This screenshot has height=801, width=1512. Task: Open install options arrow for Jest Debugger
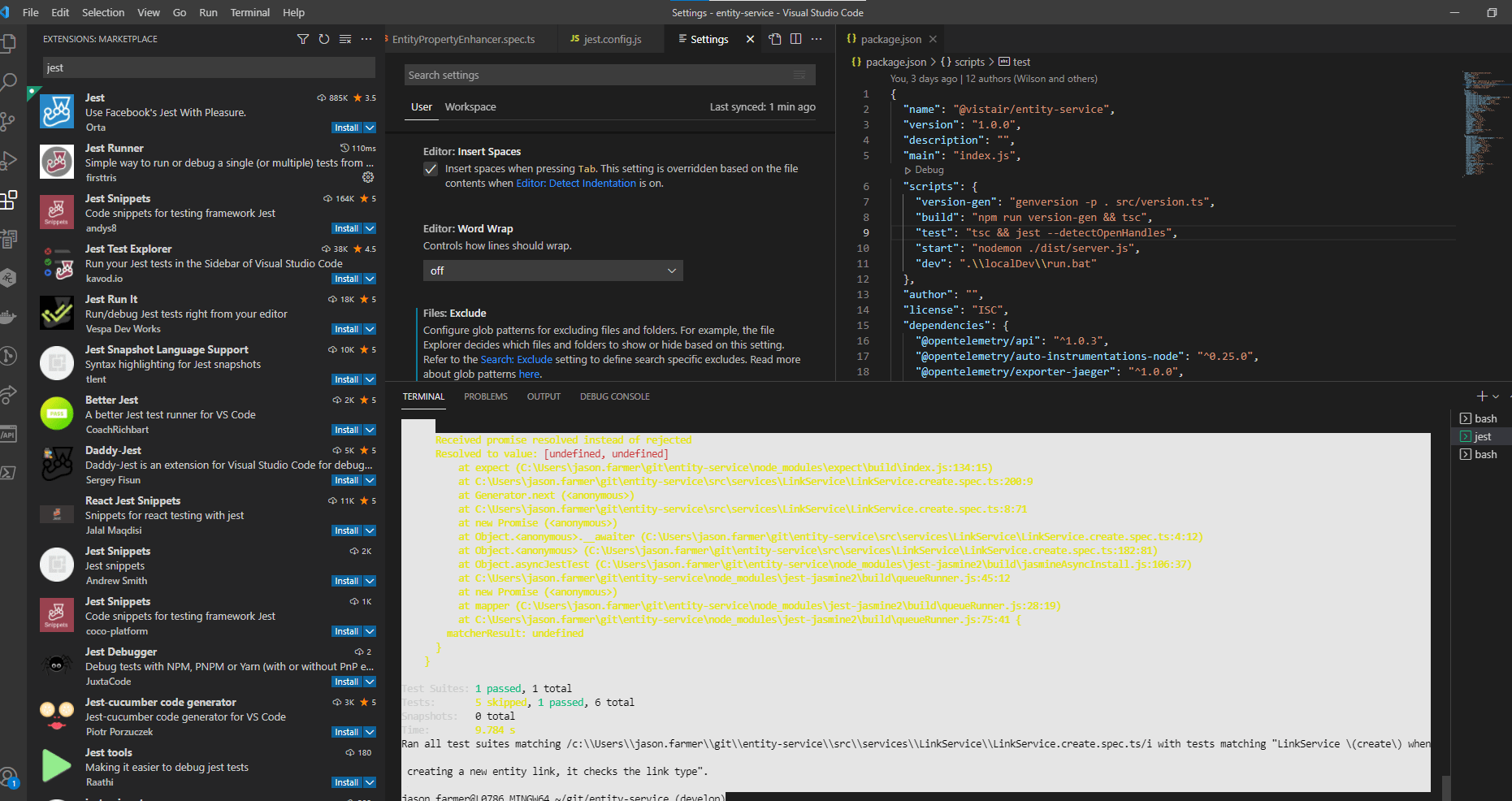click(370, 682)
